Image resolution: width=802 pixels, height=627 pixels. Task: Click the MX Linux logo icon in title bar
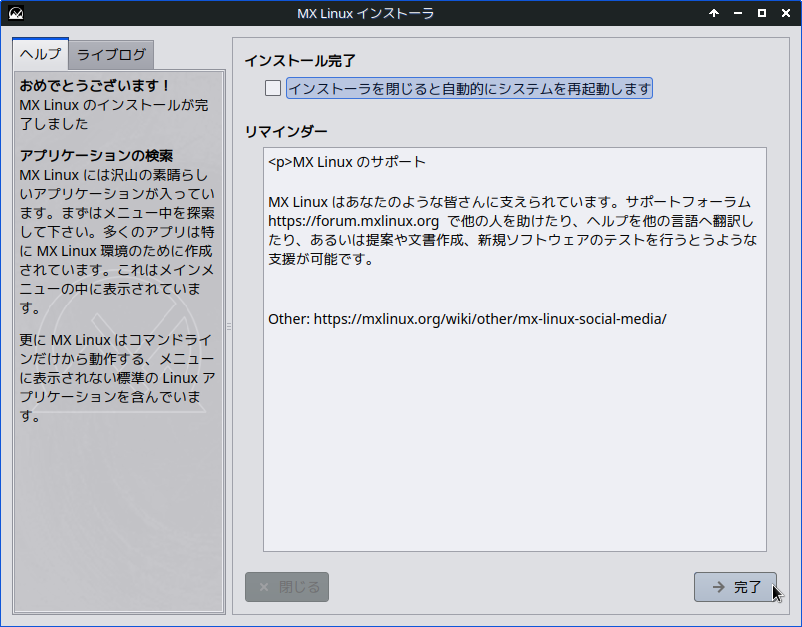point(16,13)
